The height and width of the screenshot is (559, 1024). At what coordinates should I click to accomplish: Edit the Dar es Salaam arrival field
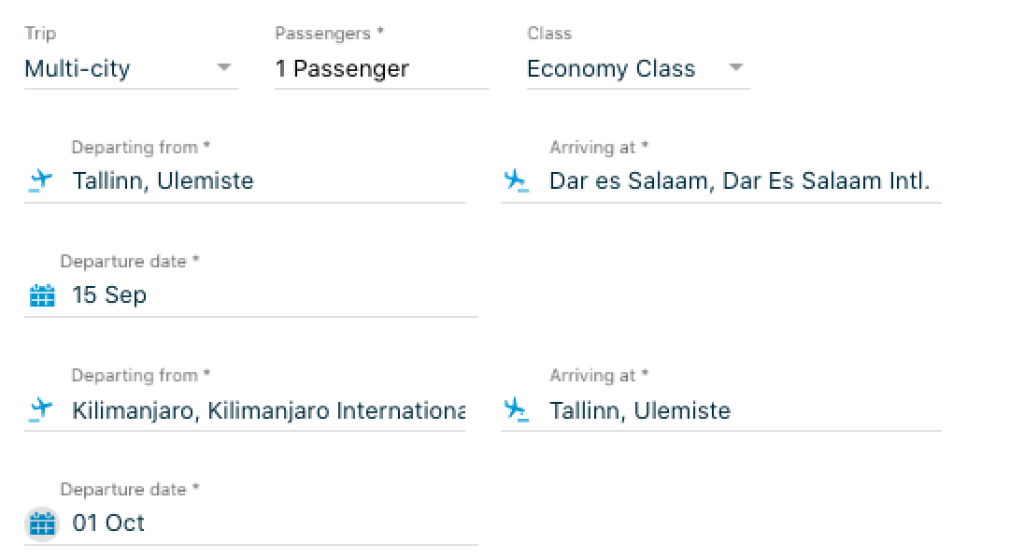[x=740, y=181]
